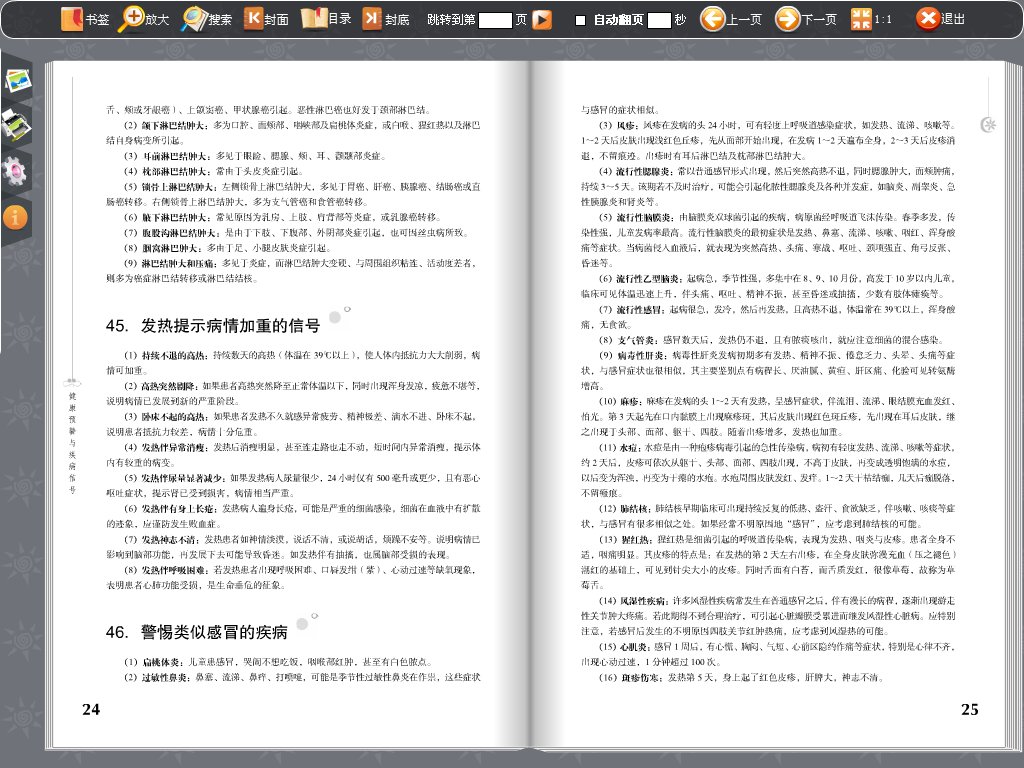
Task: Click the entry (12) 肺结核
Action: tap(625, 508)
